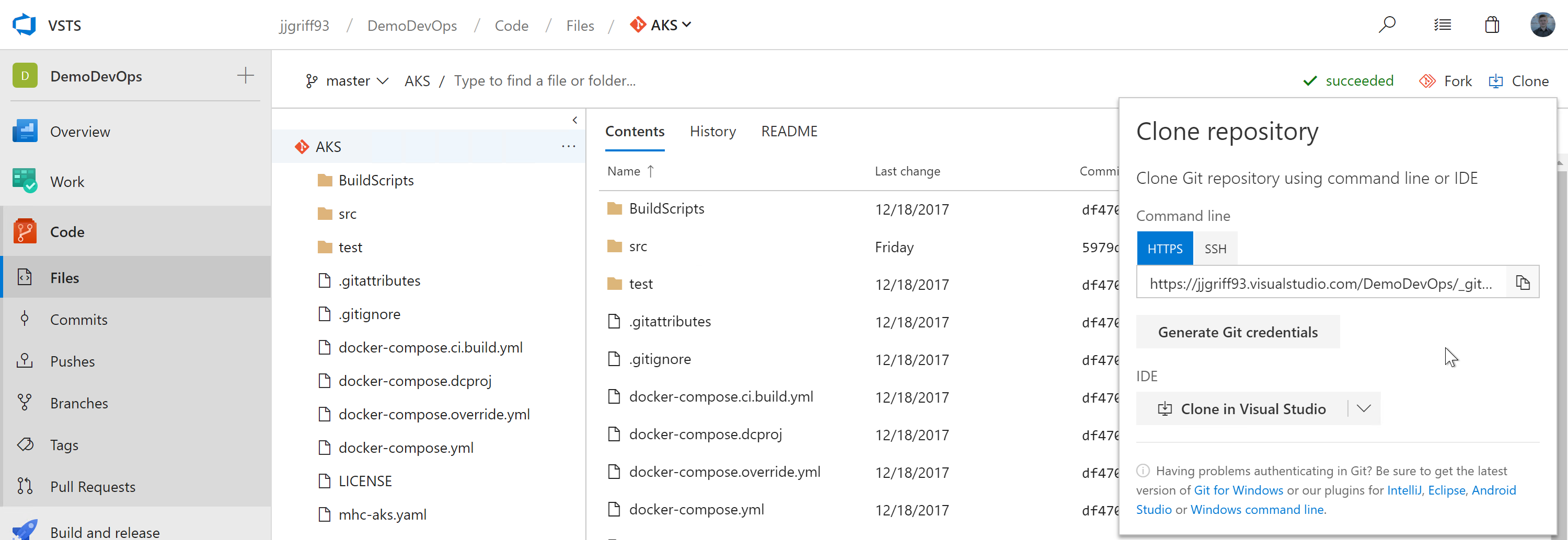Open the Windows command line link
This screenshot has width=1568, height=540.
pos(1256,510)
